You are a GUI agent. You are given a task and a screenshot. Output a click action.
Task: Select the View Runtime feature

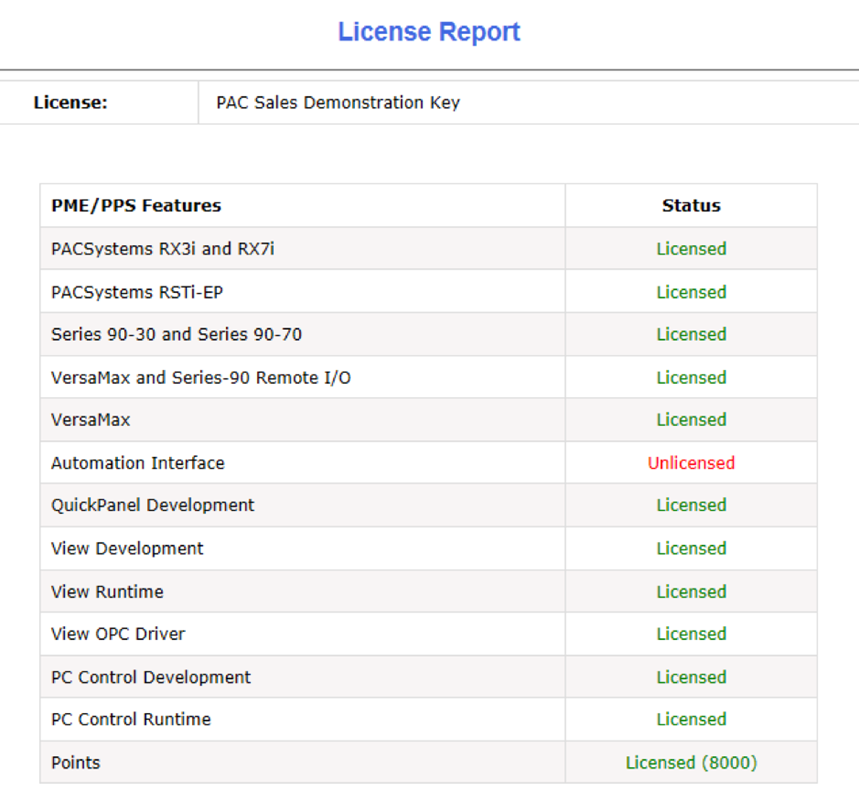point(107,592)
